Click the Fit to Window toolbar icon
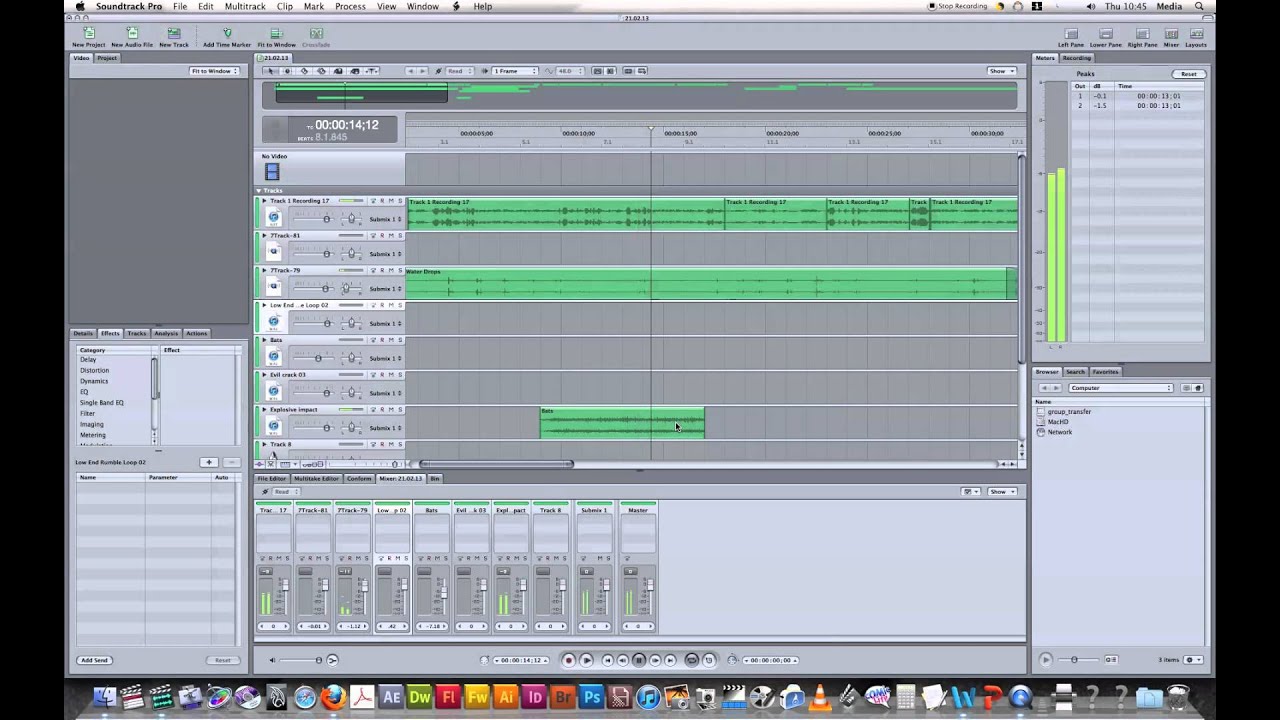 point(276,33)
